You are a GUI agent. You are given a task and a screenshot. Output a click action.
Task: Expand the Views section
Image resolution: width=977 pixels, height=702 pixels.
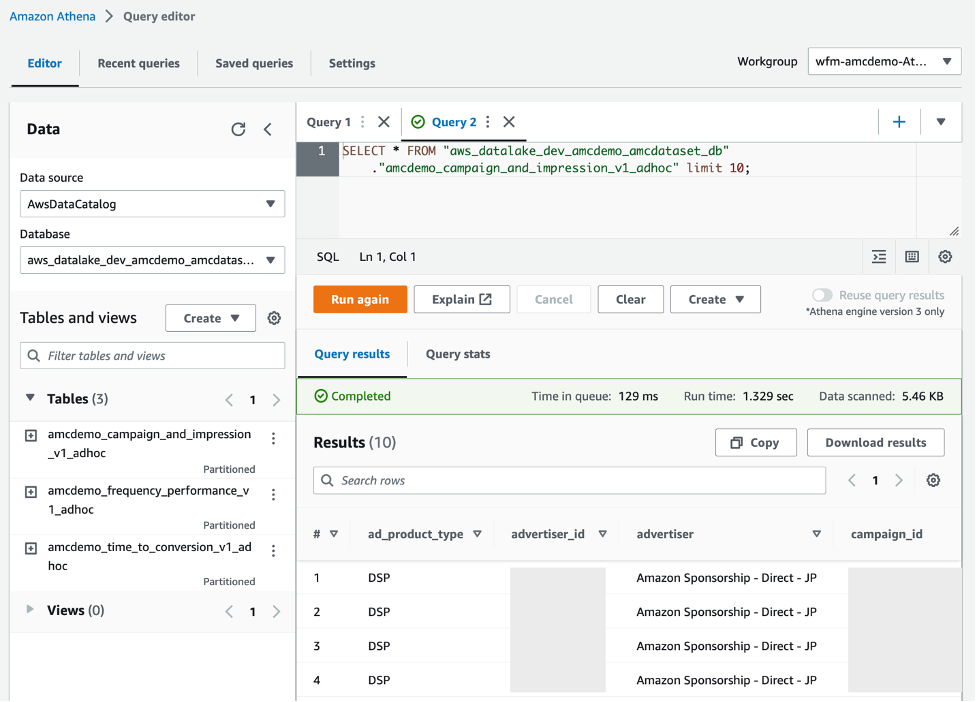coord(30,610)
